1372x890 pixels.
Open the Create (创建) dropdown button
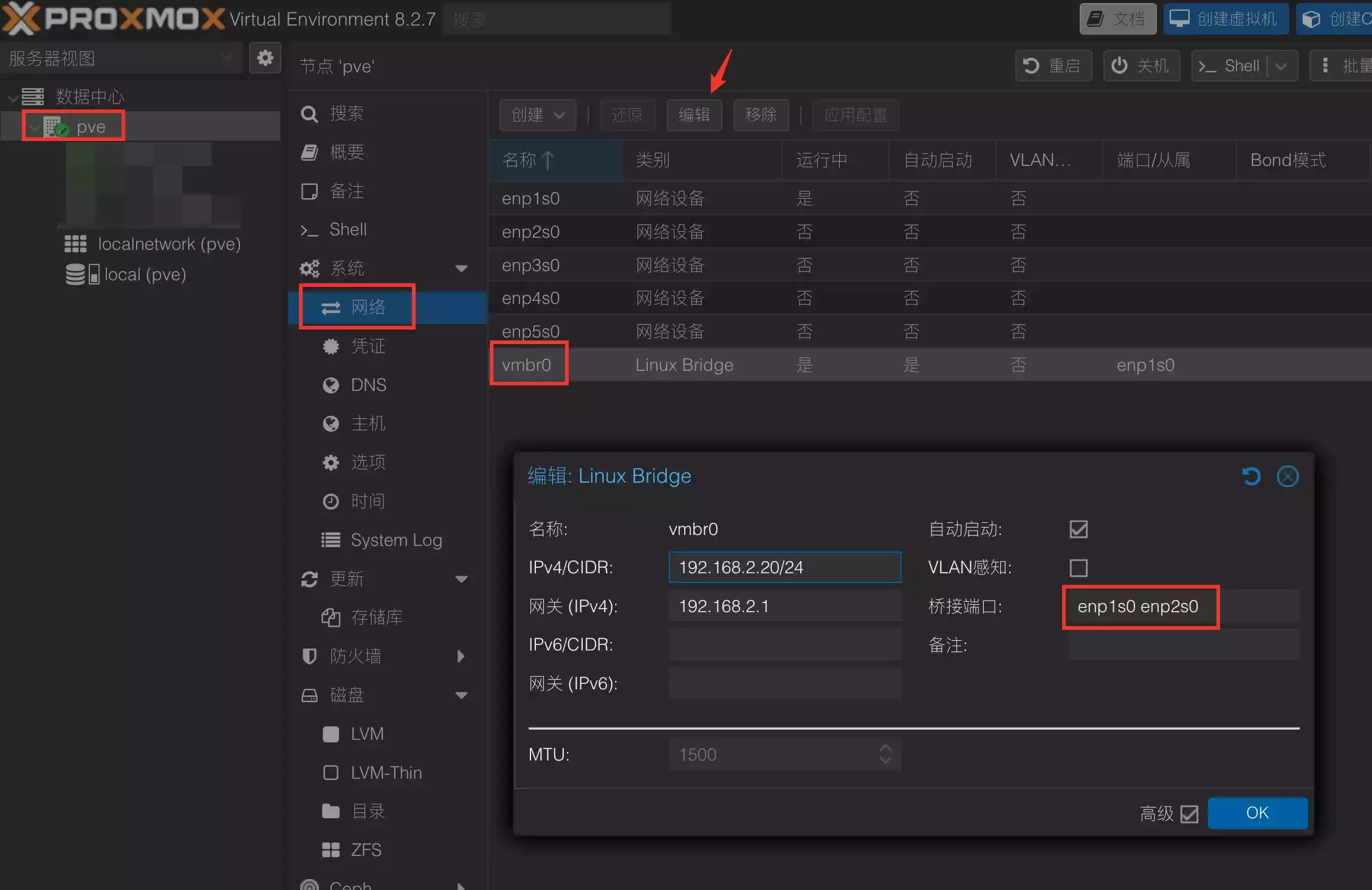click(537, 115)
